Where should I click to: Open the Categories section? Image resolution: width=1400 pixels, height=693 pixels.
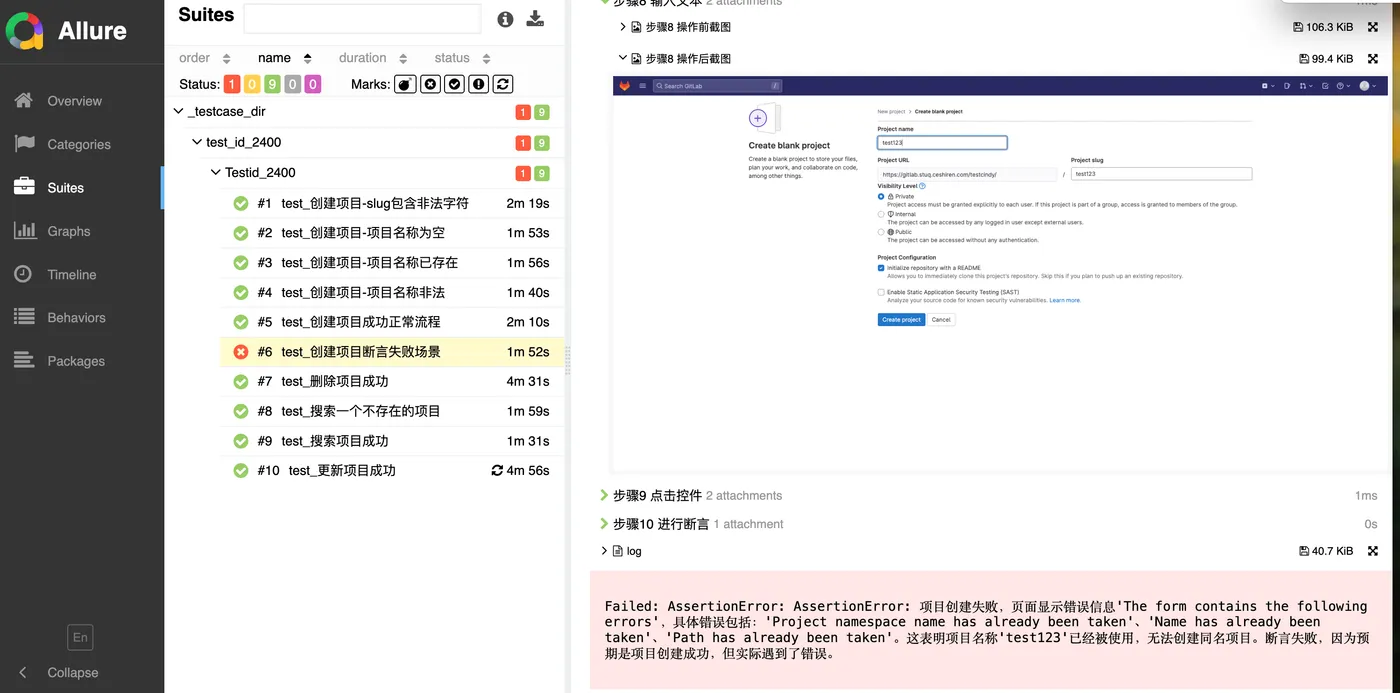click(79, 144)
